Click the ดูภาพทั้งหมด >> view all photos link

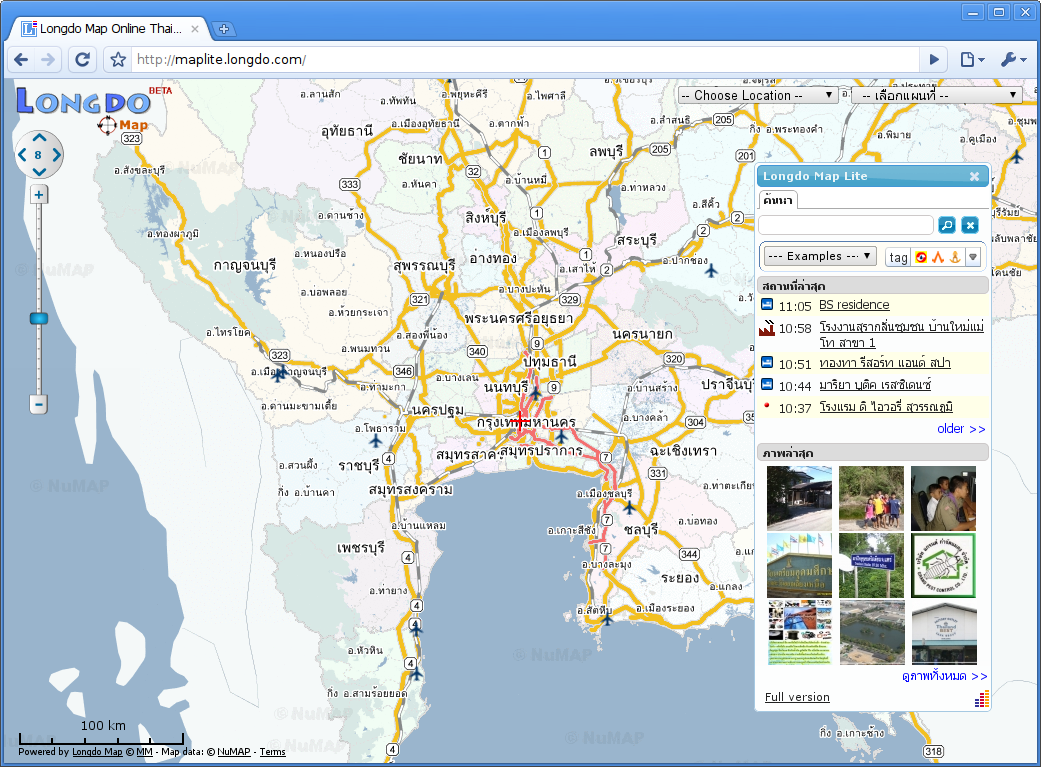point(944,676)
